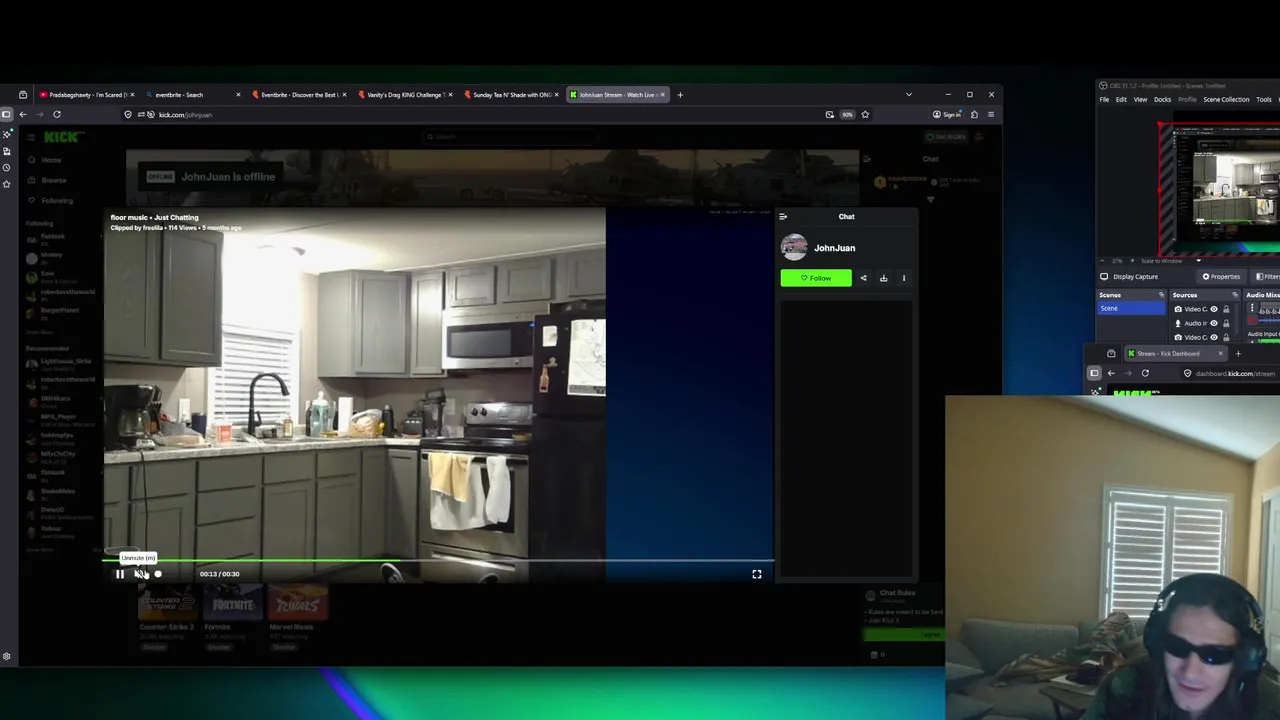Switch to the Eventbrite - Discover the Best tab
This screenshot has width=1280, height=720.
pos(299,95)
